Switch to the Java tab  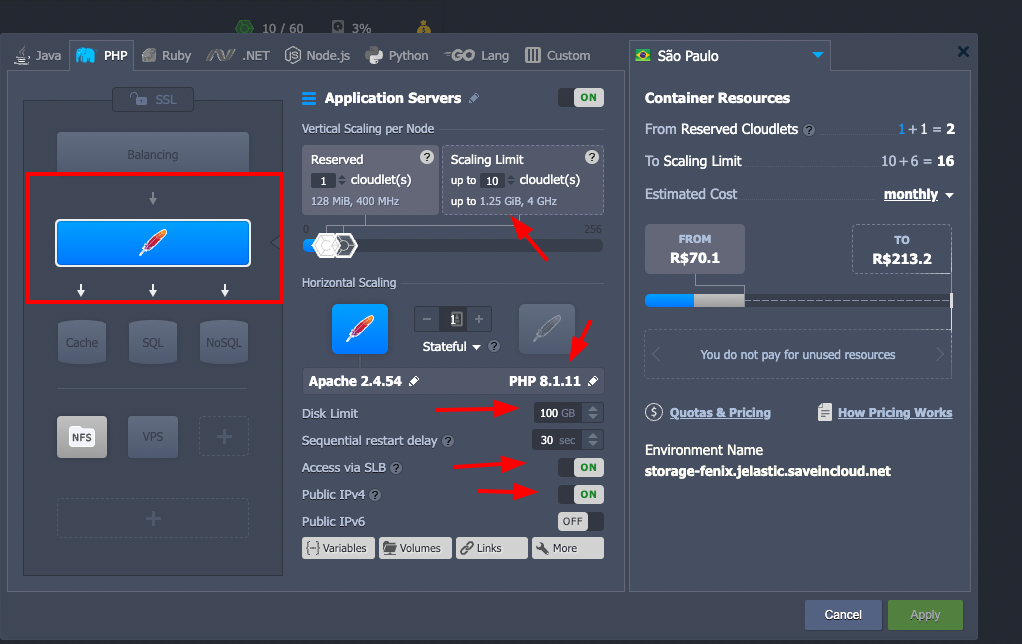(x=38, y=56)
